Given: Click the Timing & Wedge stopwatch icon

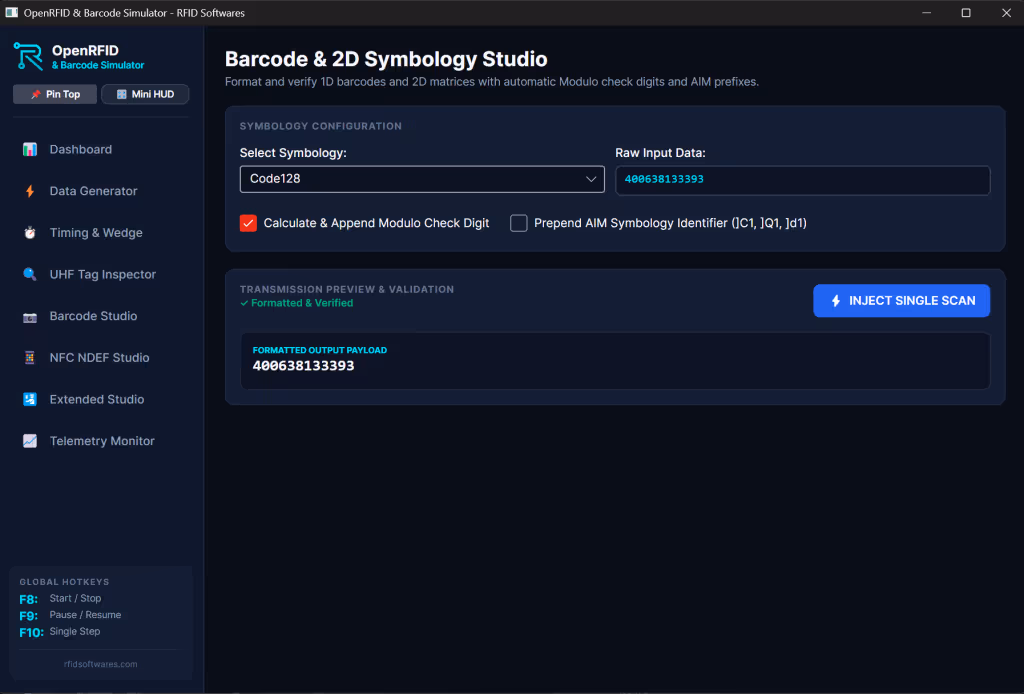Looking at the screenshot, I should [x=30, y=233].
